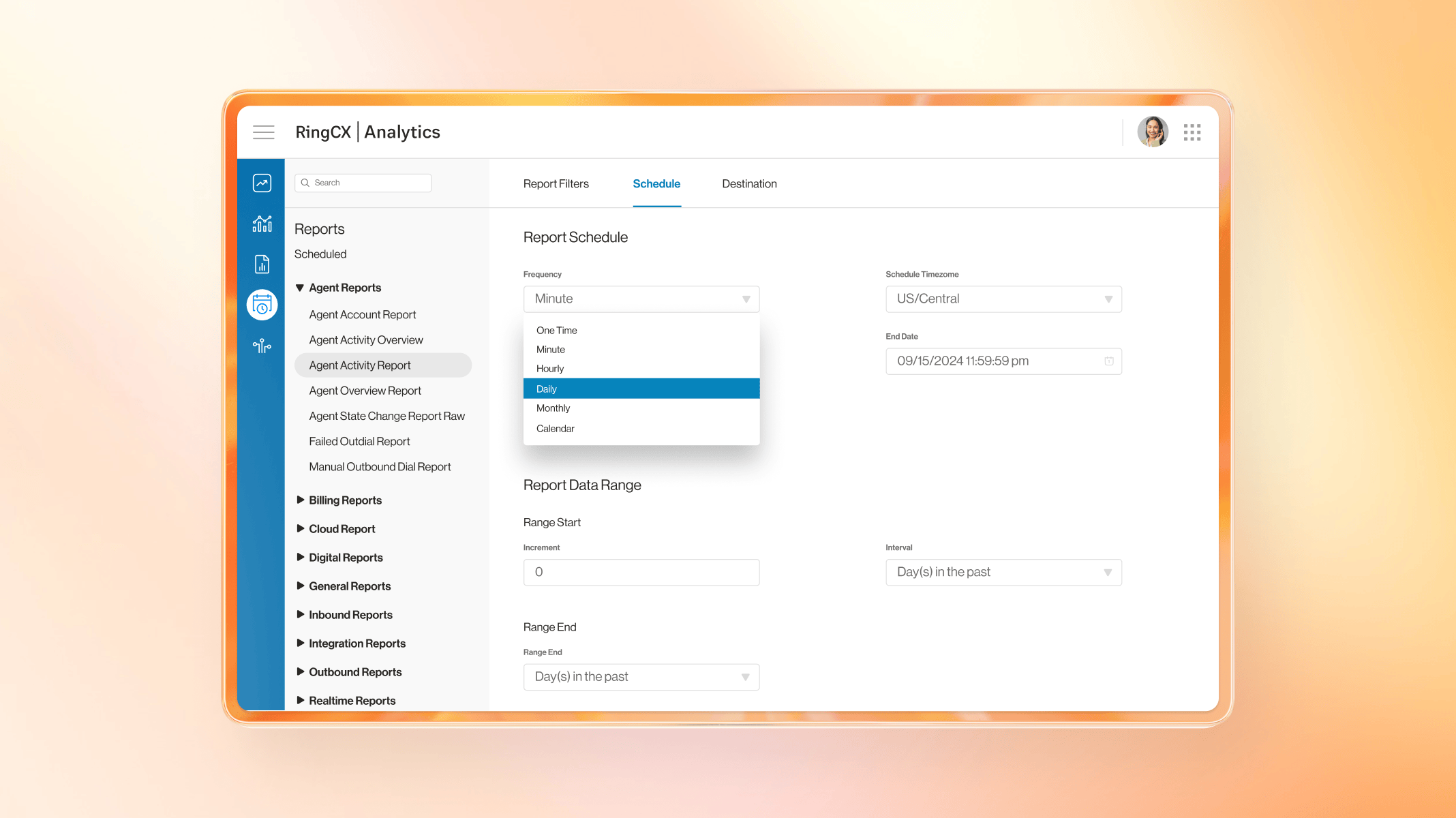Screen dimensions: 1456x818
Task: Switch to the Destination tab
Action: (x=749, y=184)
